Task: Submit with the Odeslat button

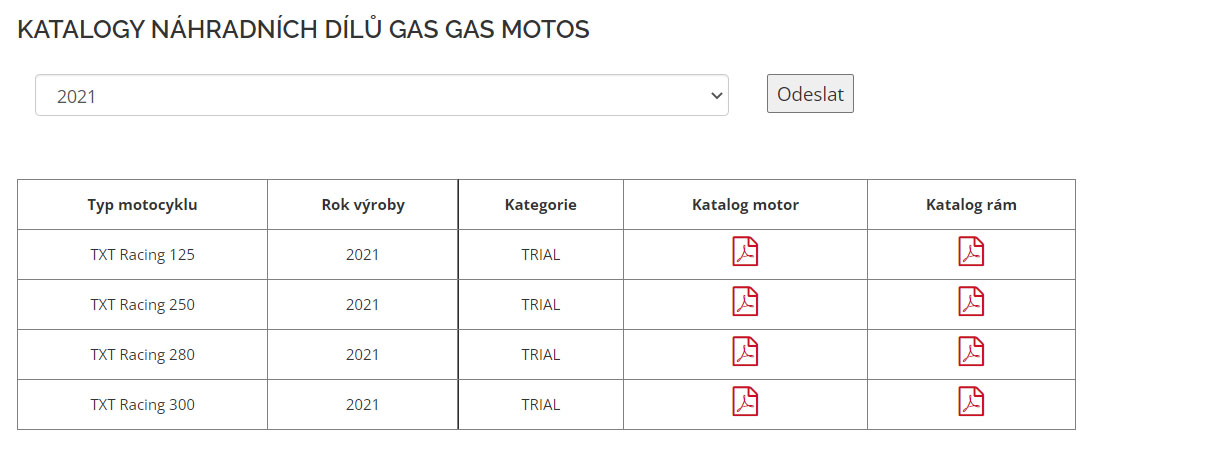Action: [810, 94]
